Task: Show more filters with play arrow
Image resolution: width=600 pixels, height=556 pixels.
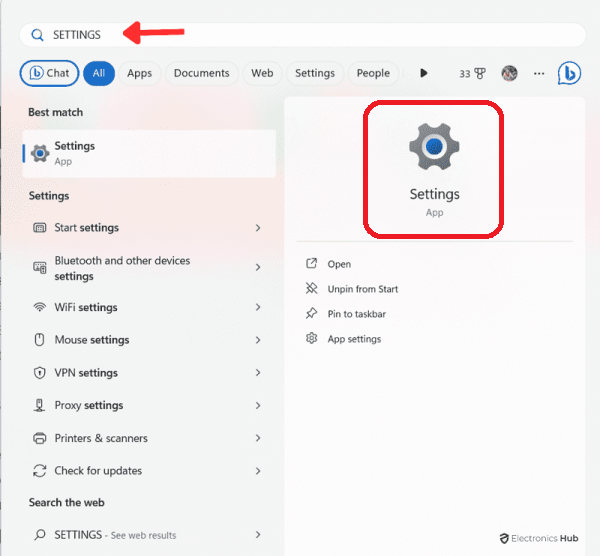Action: pyautogui.click(x=423, y=73)
